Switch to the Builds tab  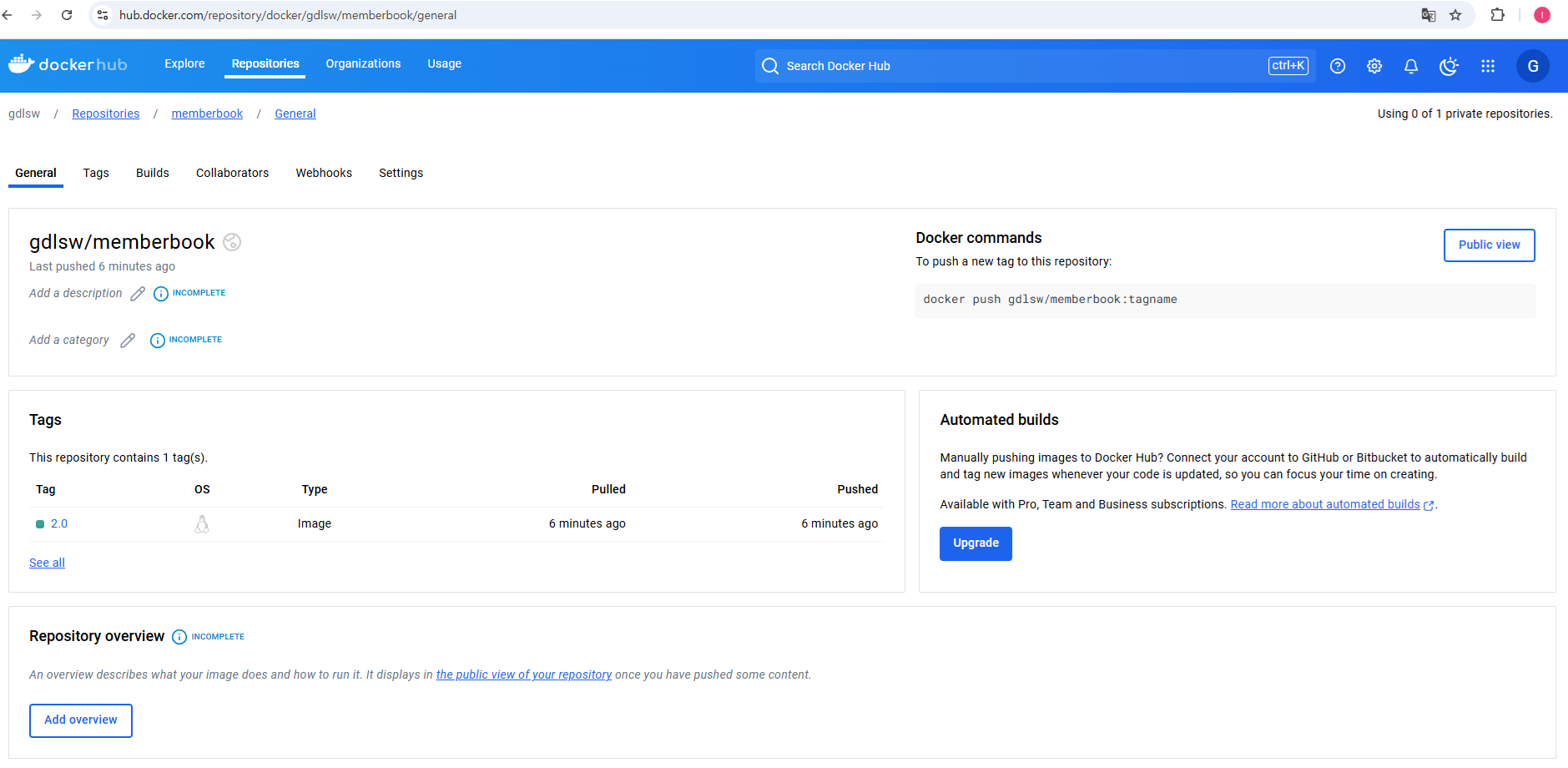click(153, 173)
